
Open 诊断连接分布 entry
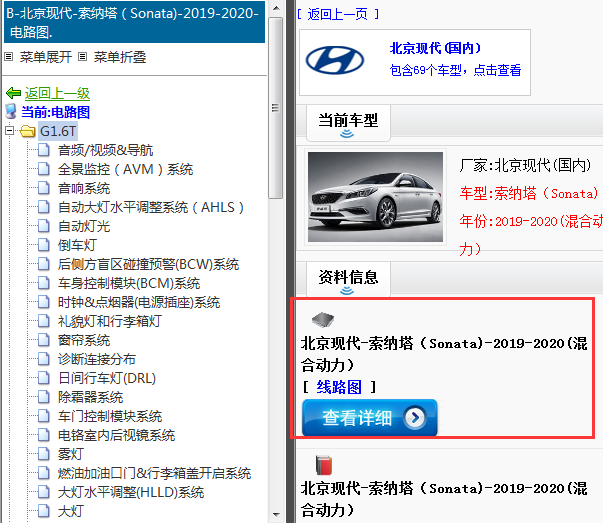coord(97,359)
